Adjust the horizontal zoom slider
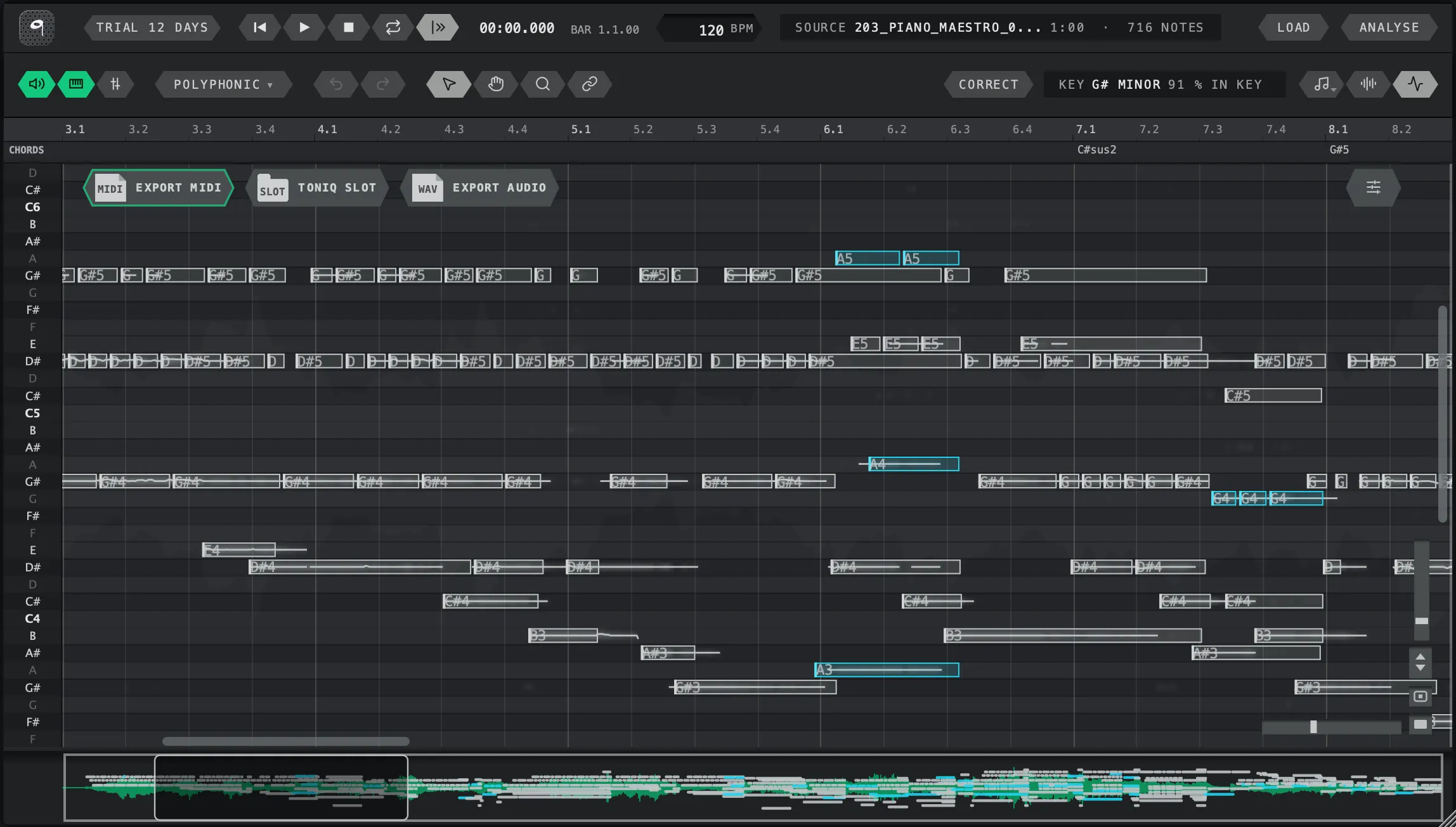Image resolution: width=1456 pixels, height=827 pixels. click(1331, 727)
